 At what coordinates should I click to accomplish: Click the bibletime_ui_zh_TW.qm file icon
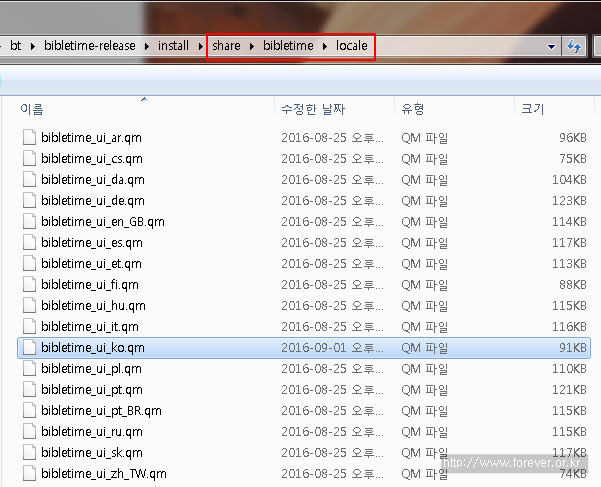coord(30,474)
